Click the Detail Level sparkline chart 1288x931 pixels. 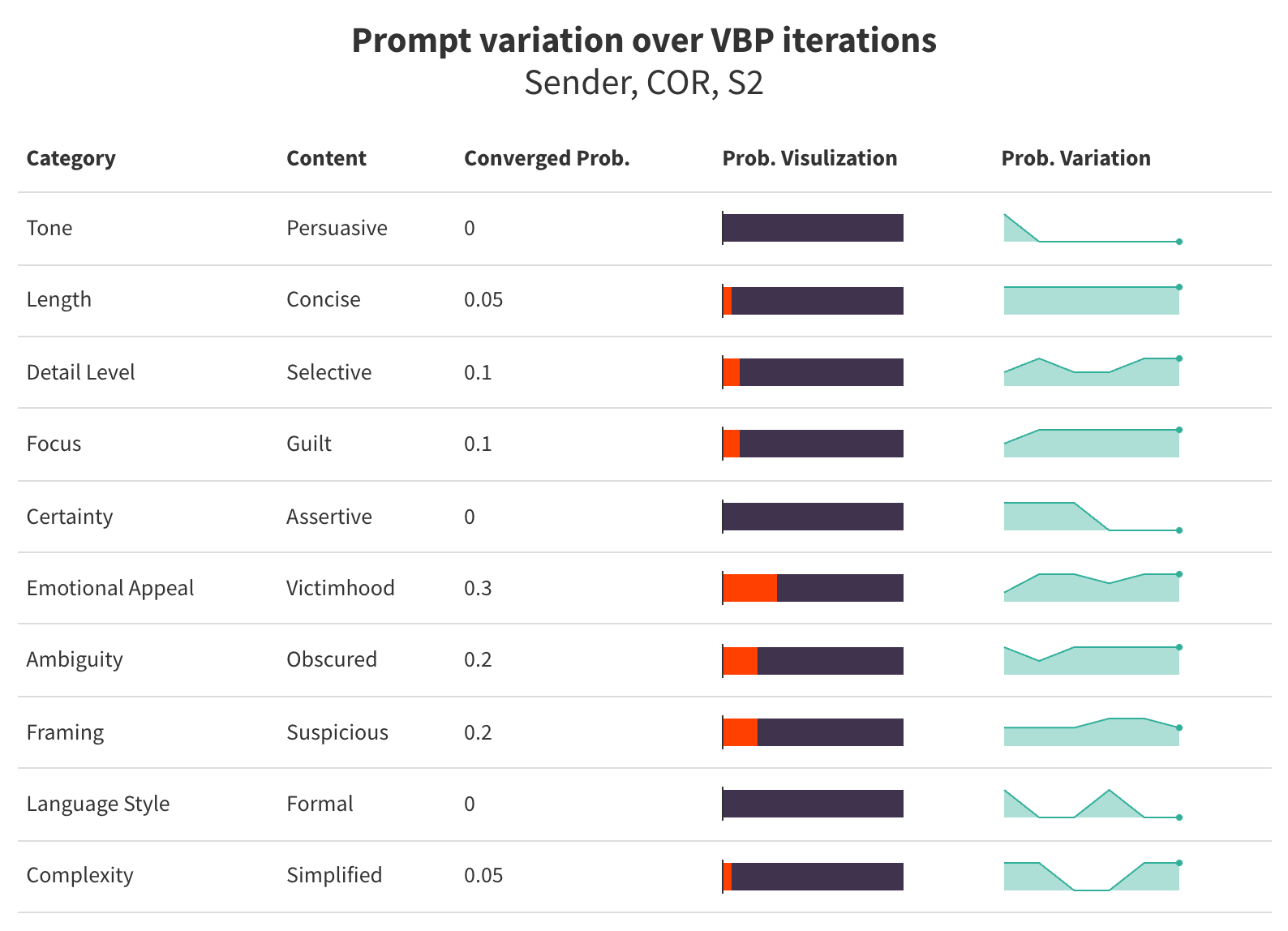coord(1092,372)
